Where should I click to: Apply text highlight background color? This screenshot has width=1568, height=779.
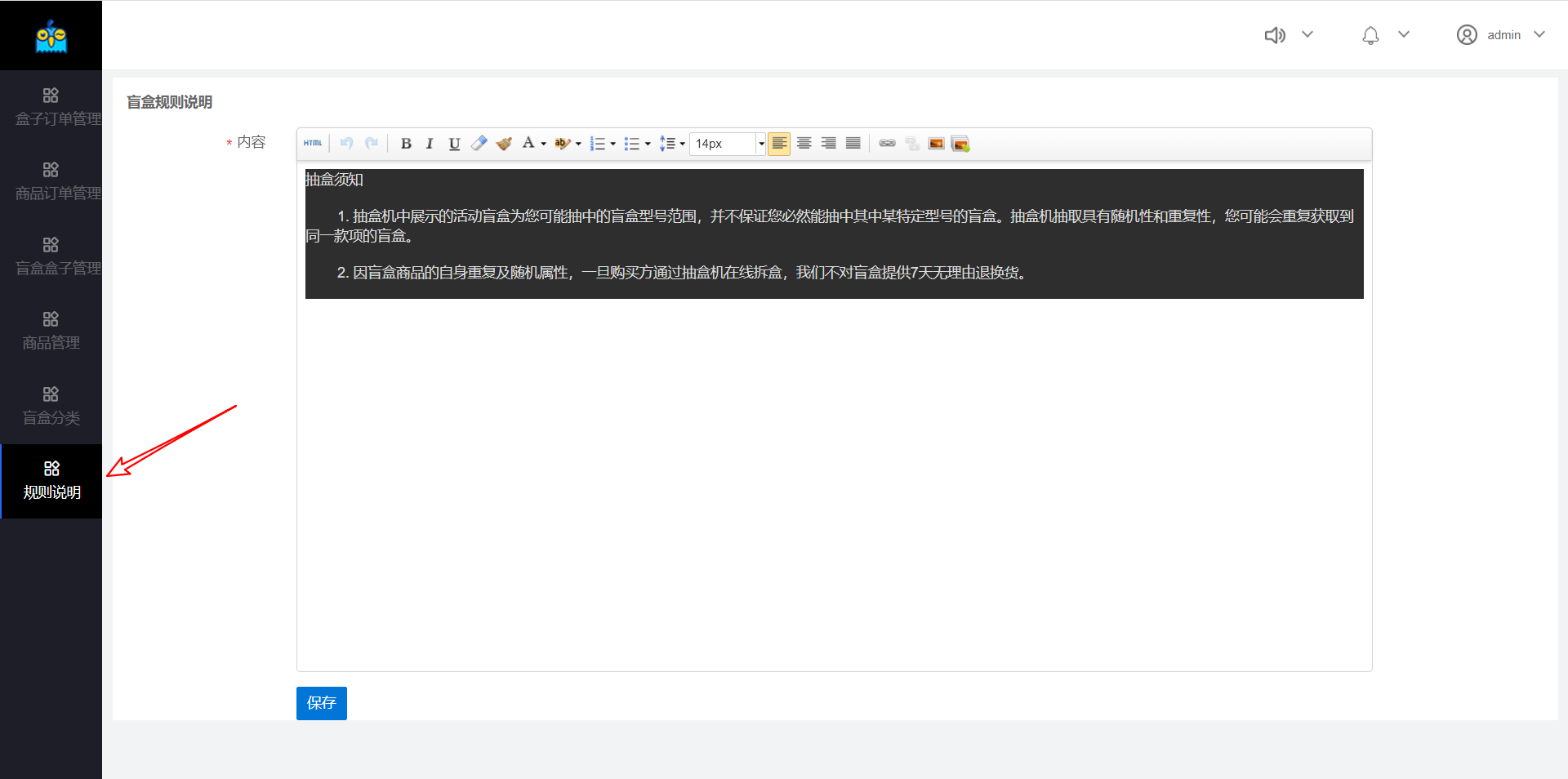coord(562,144)
